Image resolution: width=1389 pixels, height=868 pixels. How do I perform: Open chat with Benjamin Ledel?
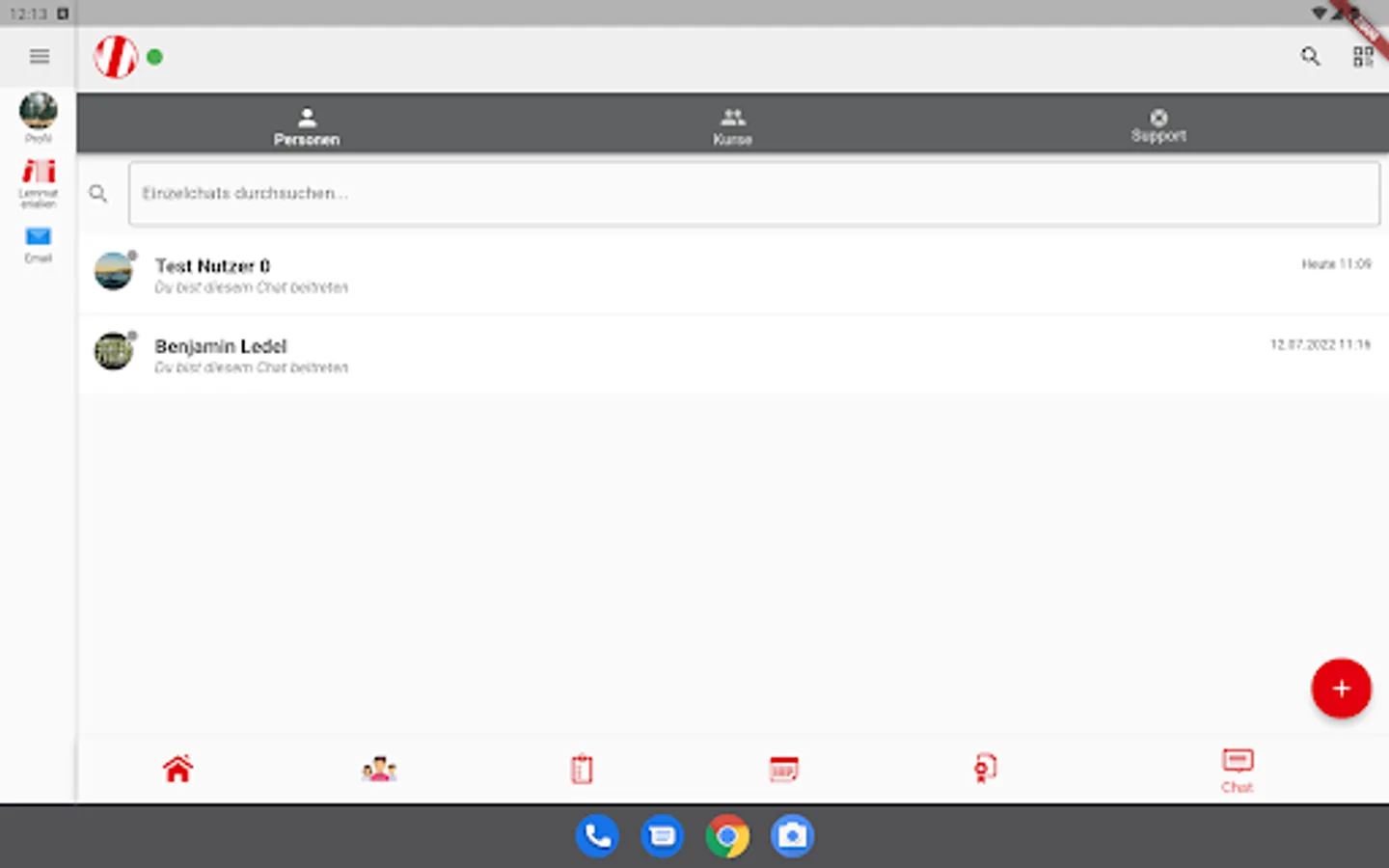tap(733, 354)
